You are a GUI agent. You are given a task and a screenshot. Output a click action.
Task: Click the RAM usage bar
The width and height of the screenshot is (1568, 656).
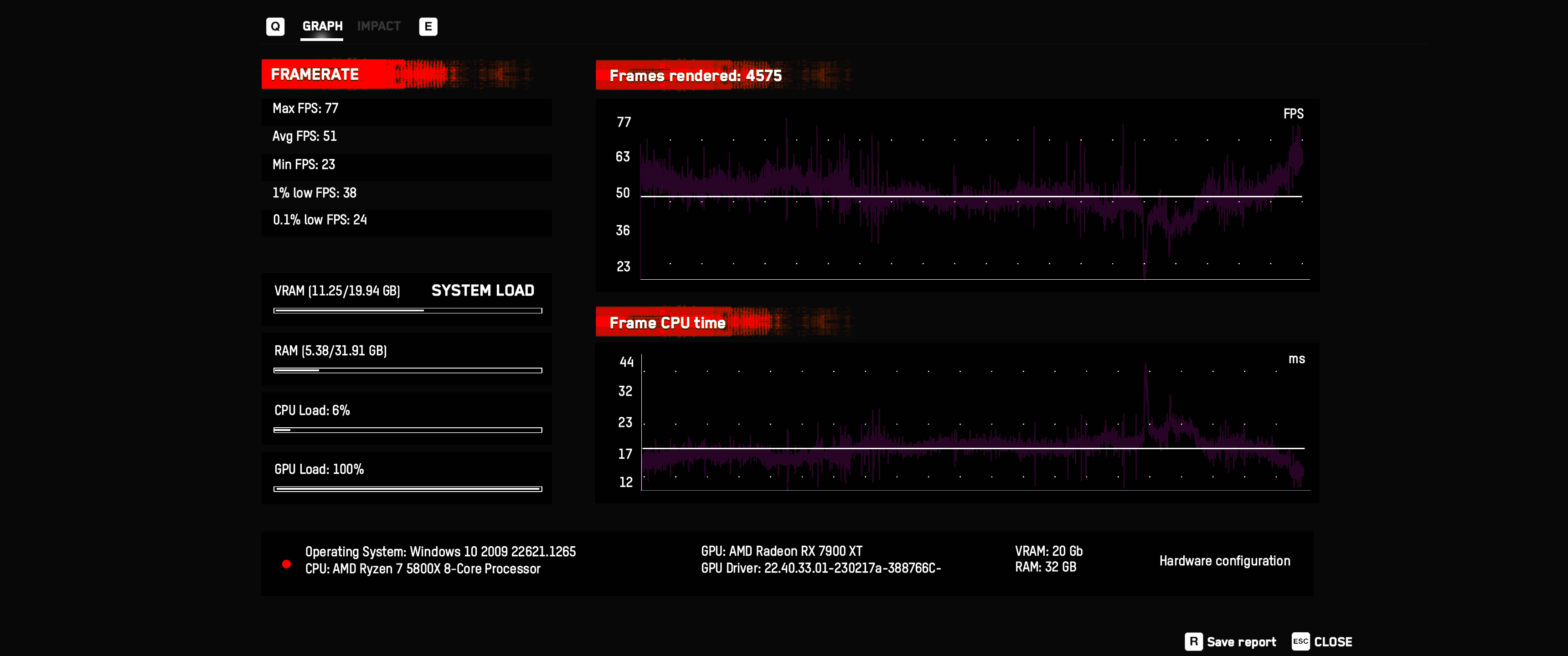pos(407,370)
